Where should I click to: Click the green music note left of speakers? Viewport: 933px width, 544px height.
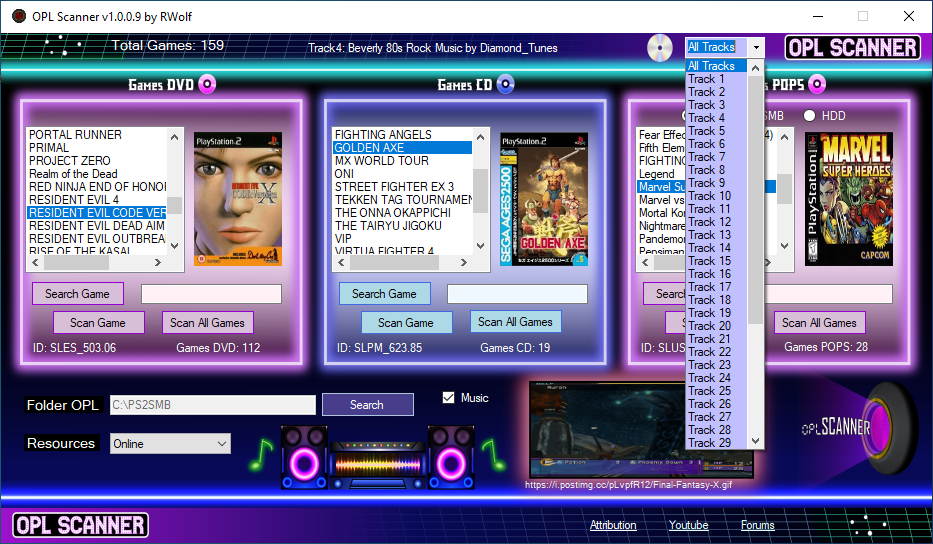(x=261, y=454)
